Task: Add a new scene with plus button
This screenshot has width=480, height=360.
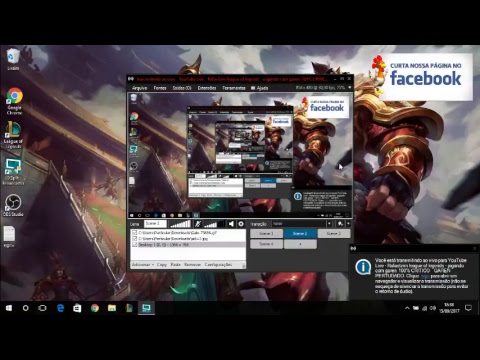Action: click(x=300, y=244)
